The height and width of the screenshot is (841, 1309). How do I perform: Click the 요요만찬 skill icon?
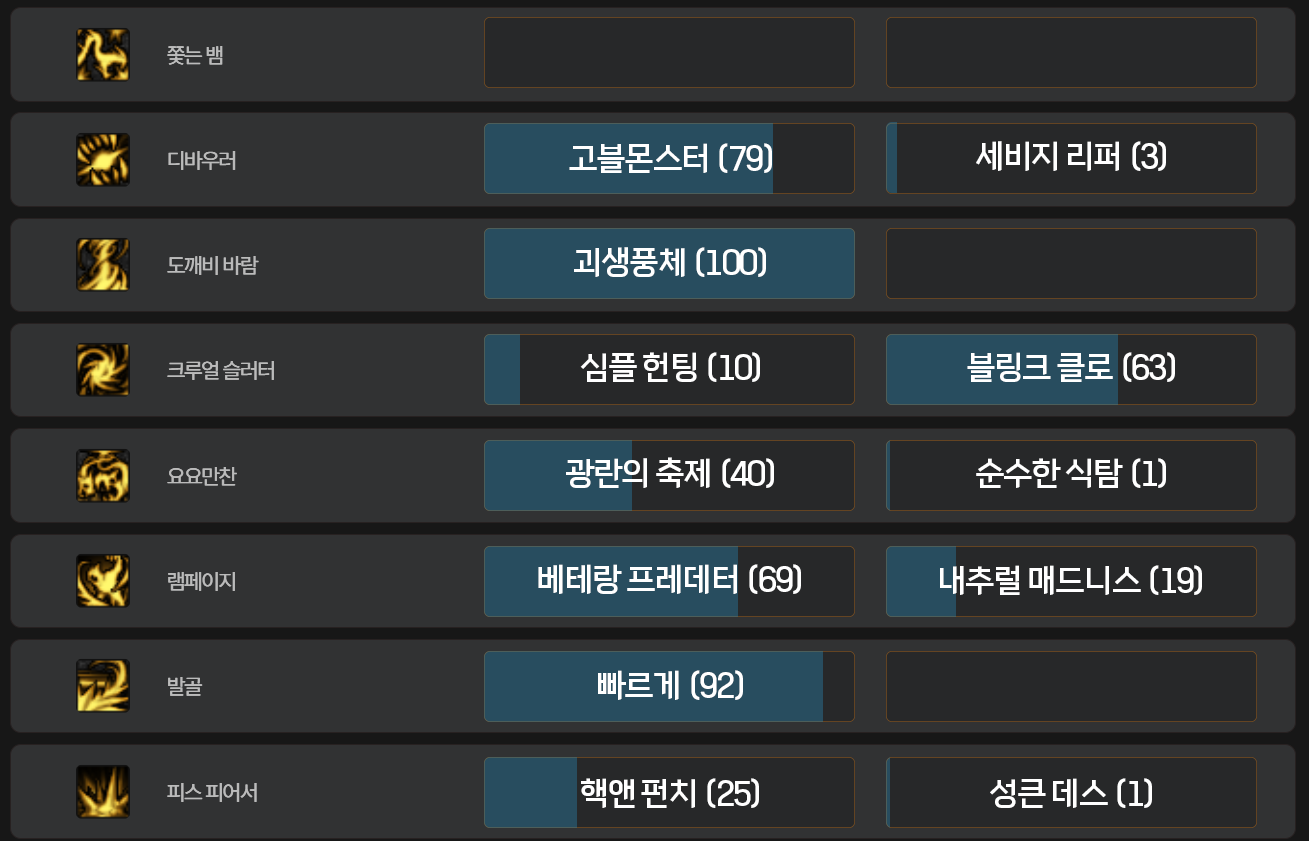103,476
